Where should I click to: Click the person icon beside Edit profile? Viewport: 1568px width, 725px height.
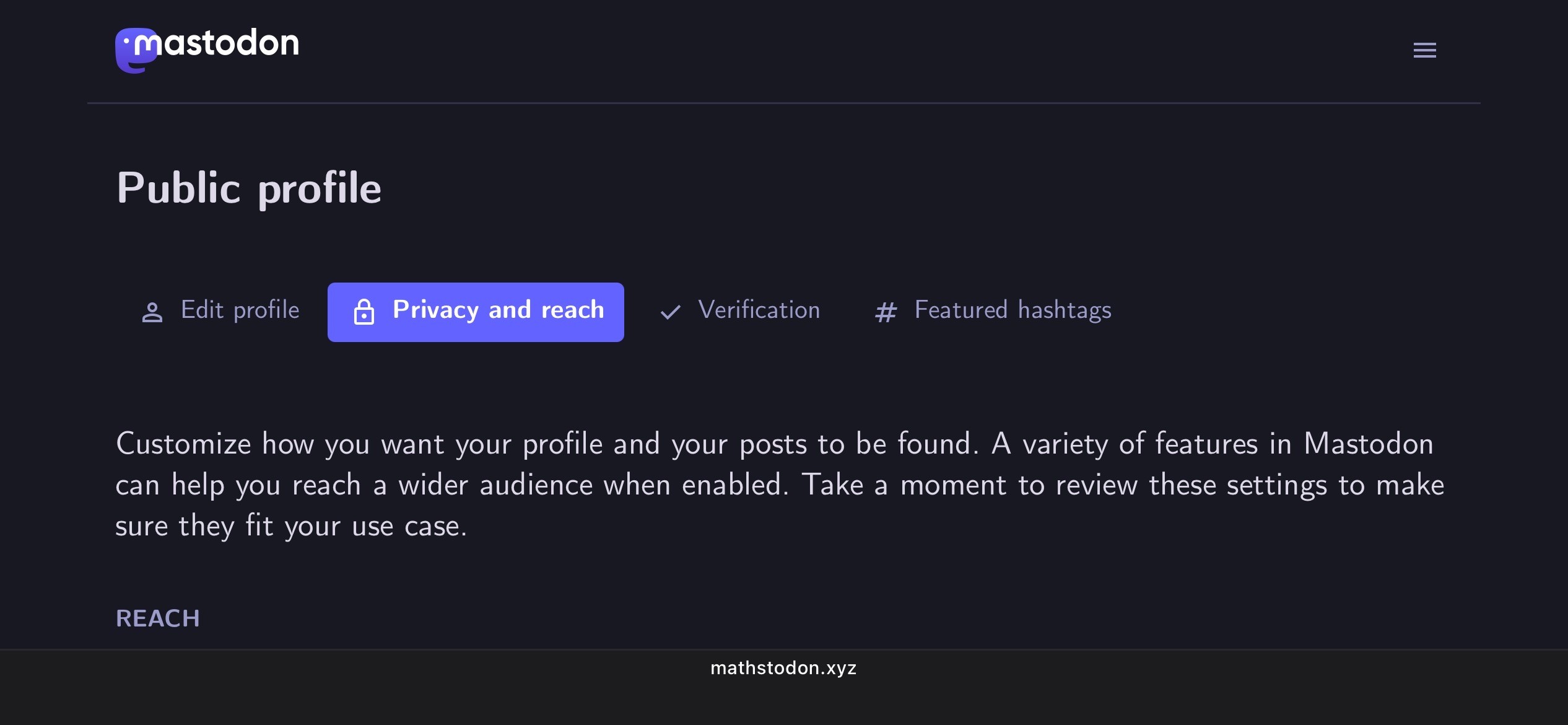click(x=152, y=312)
